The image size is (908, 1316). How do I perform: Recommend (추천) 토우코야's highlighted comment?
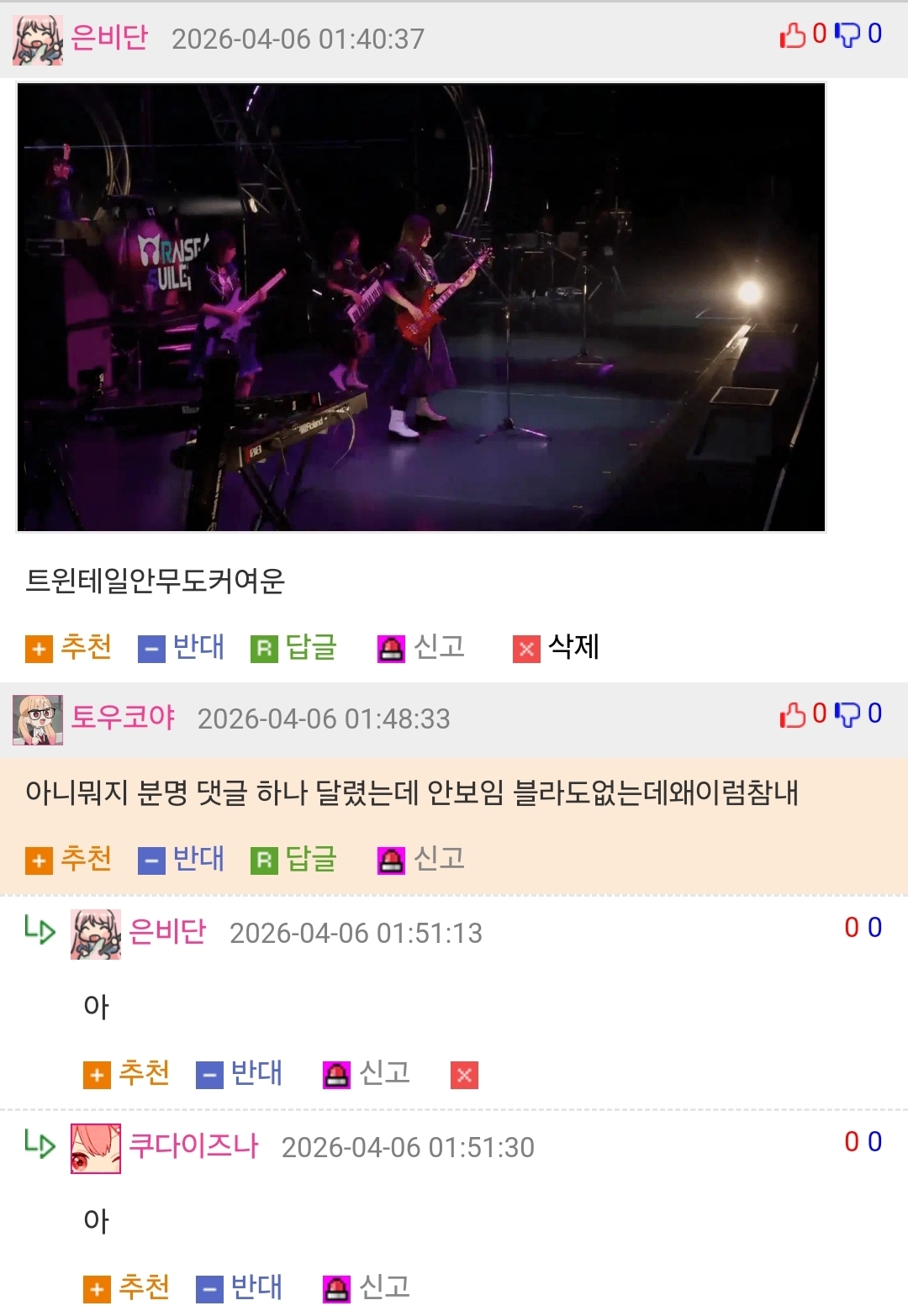tap(69, 859)
